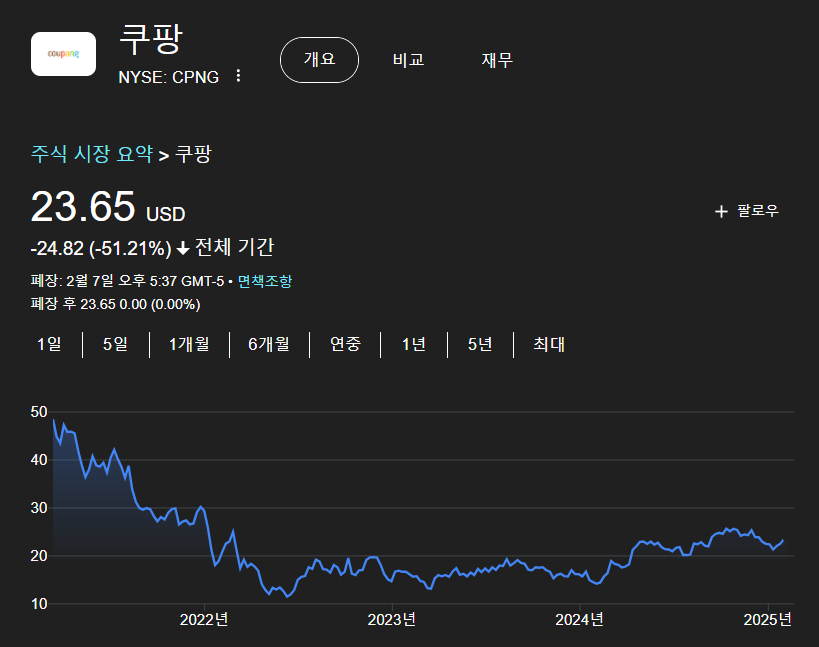Click the 2025년 axis label on chart

coord(768,620)
